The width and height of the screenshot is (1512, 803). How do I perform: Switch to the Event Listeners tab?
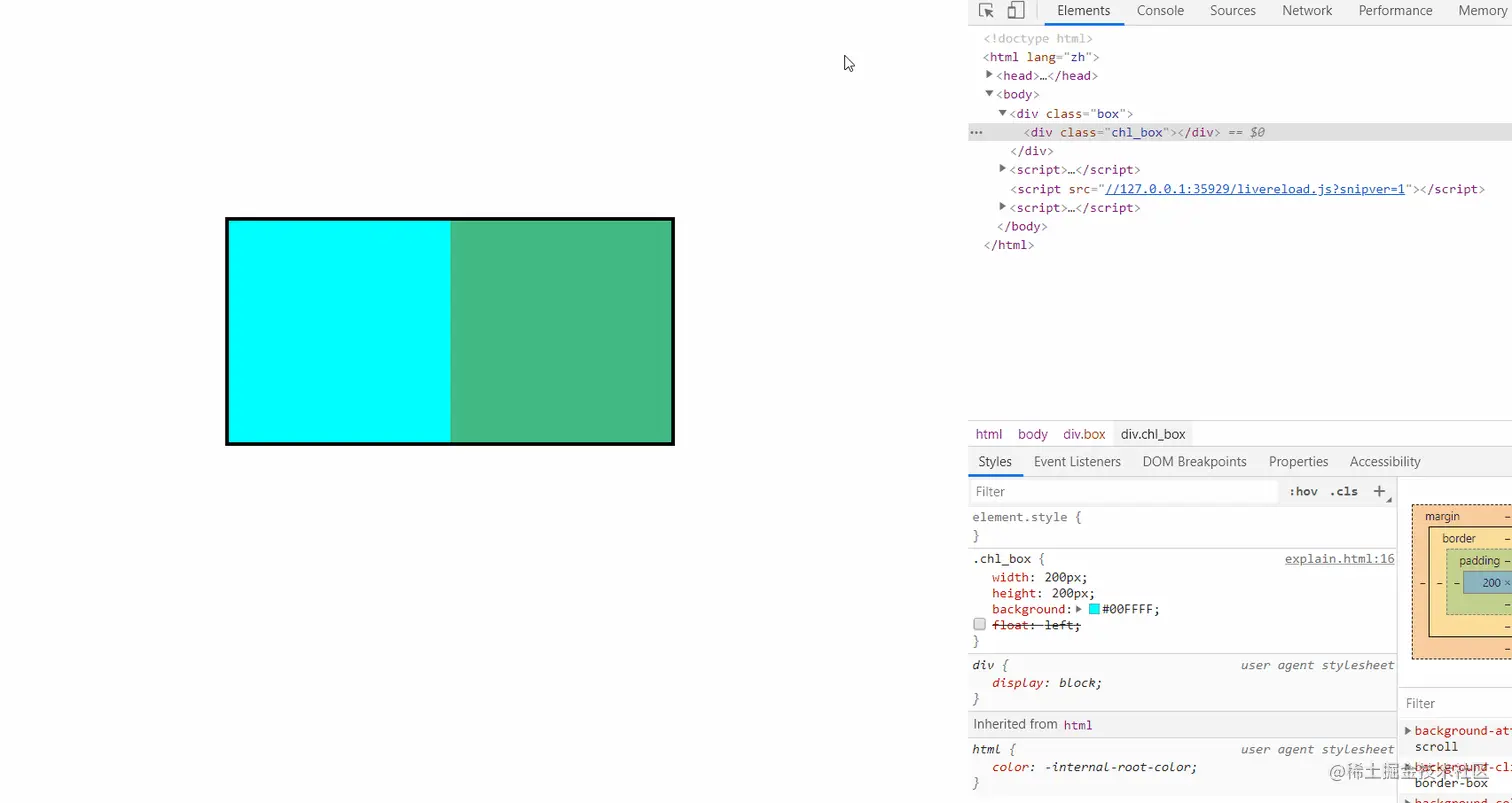[1077, 461]
